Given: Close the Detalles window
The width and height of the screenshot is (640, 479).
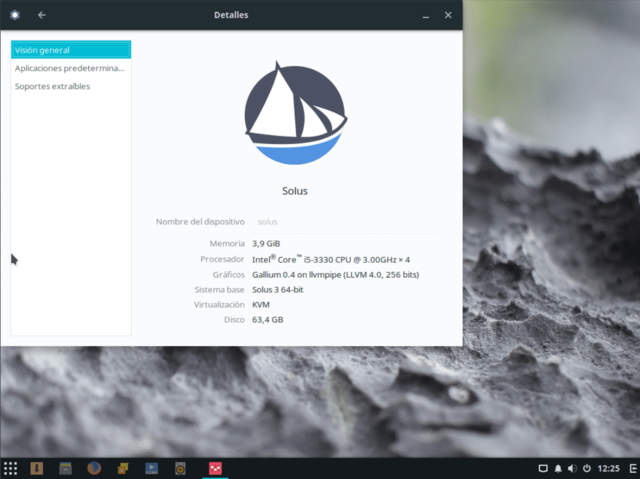Looking at the screenshot, I should click(x=448, y=15).
